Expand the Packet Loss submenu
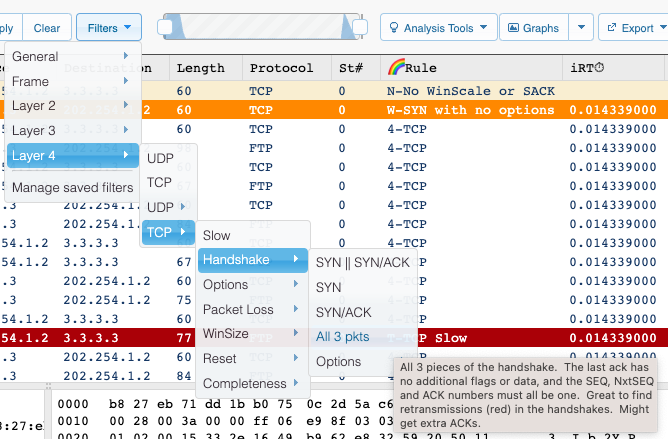This screenshot has width=668, height=439. click(253, 309)
